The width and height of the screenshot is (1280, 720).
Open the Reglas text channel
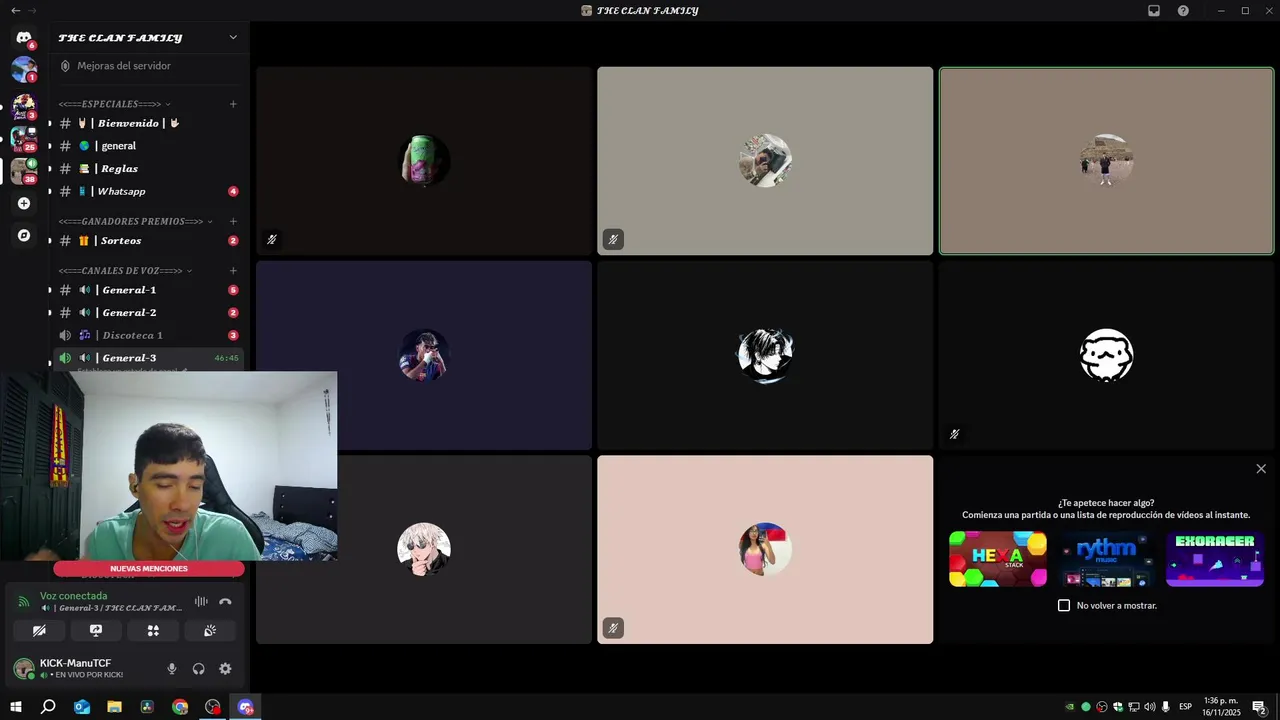point(147,169)
